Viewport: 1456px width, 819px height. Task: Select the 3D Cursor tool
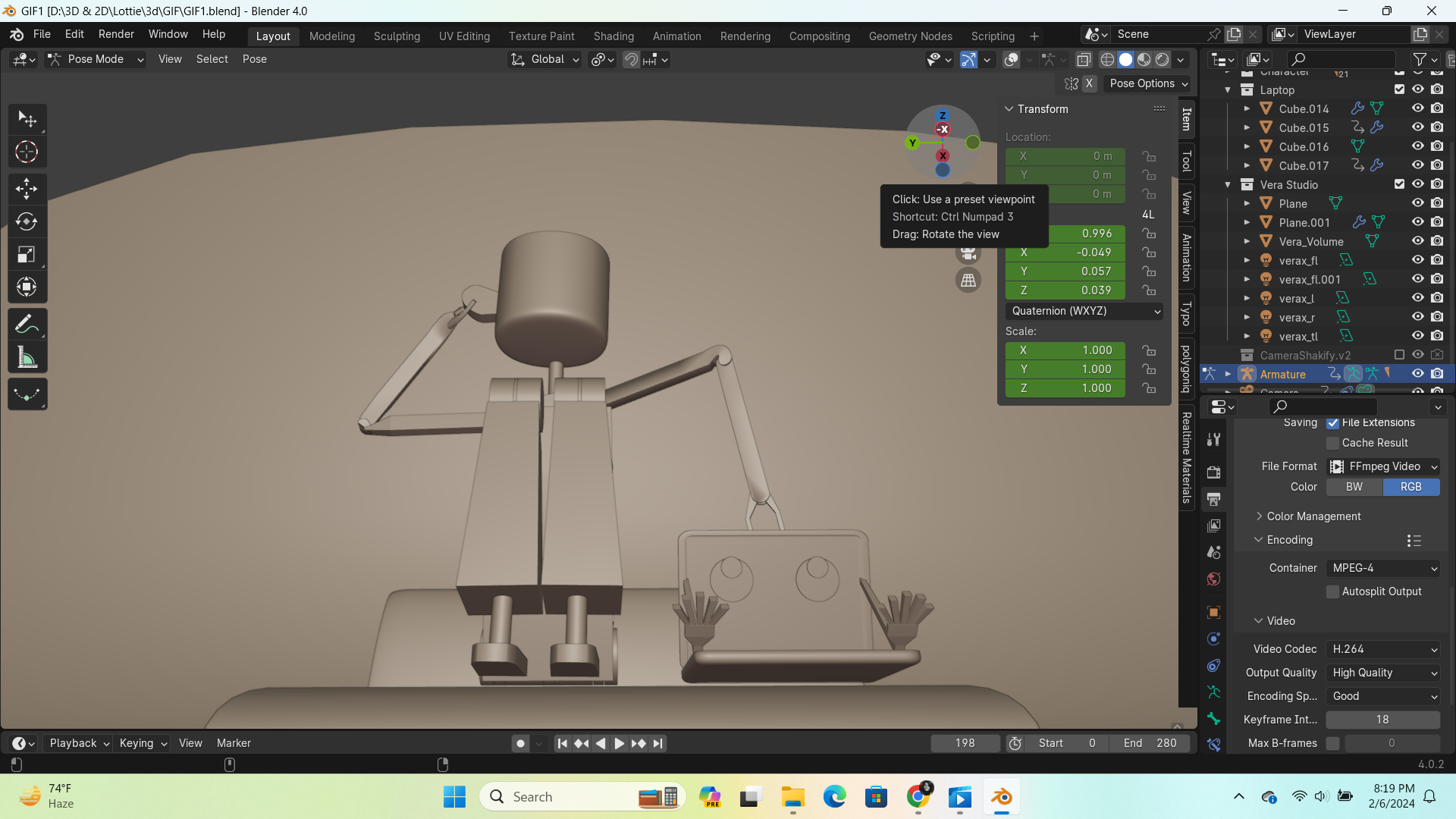27,152
